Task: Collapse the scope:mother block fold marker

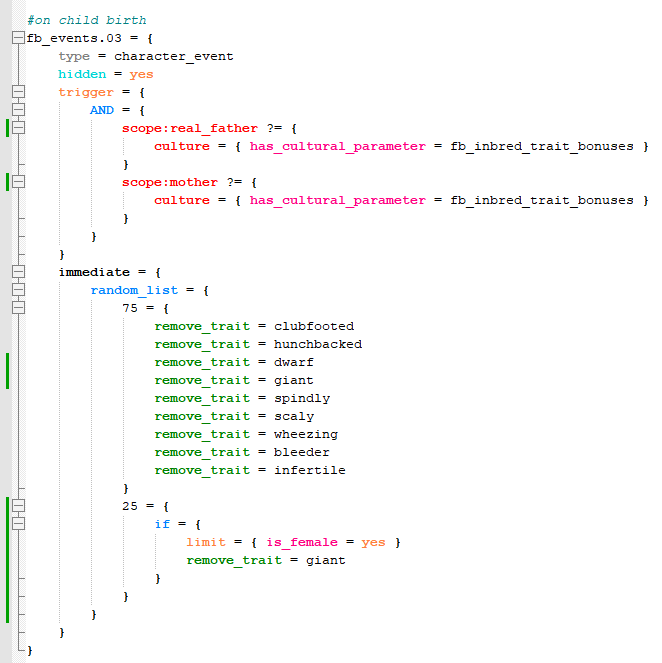Action: tap(18, 182)
